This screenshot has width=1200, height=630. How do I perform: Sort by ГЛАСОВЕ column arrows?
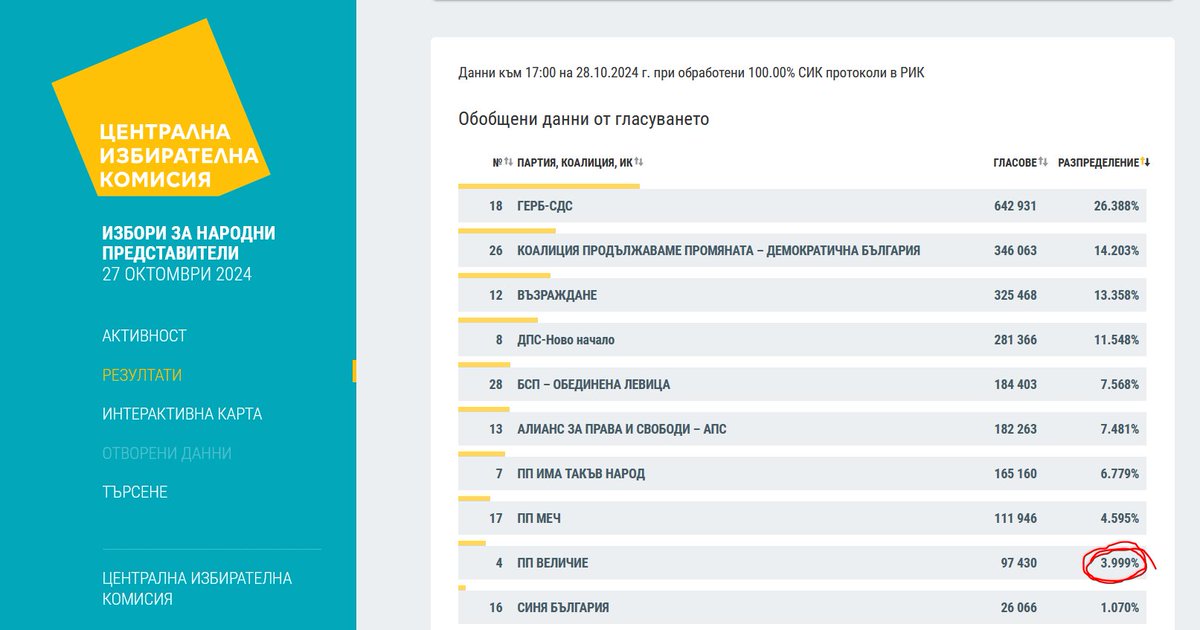[1043, 162]
